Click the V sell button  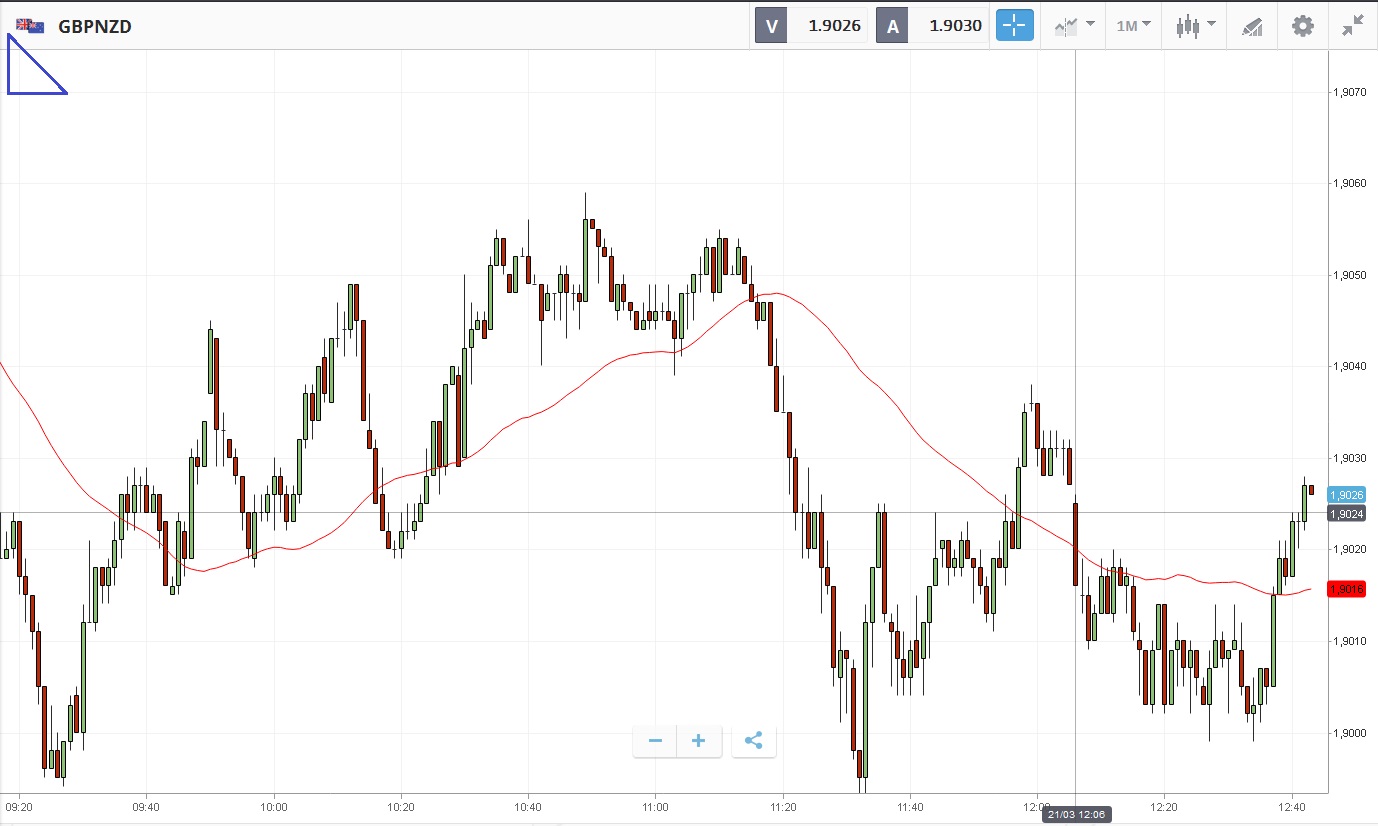771,26
